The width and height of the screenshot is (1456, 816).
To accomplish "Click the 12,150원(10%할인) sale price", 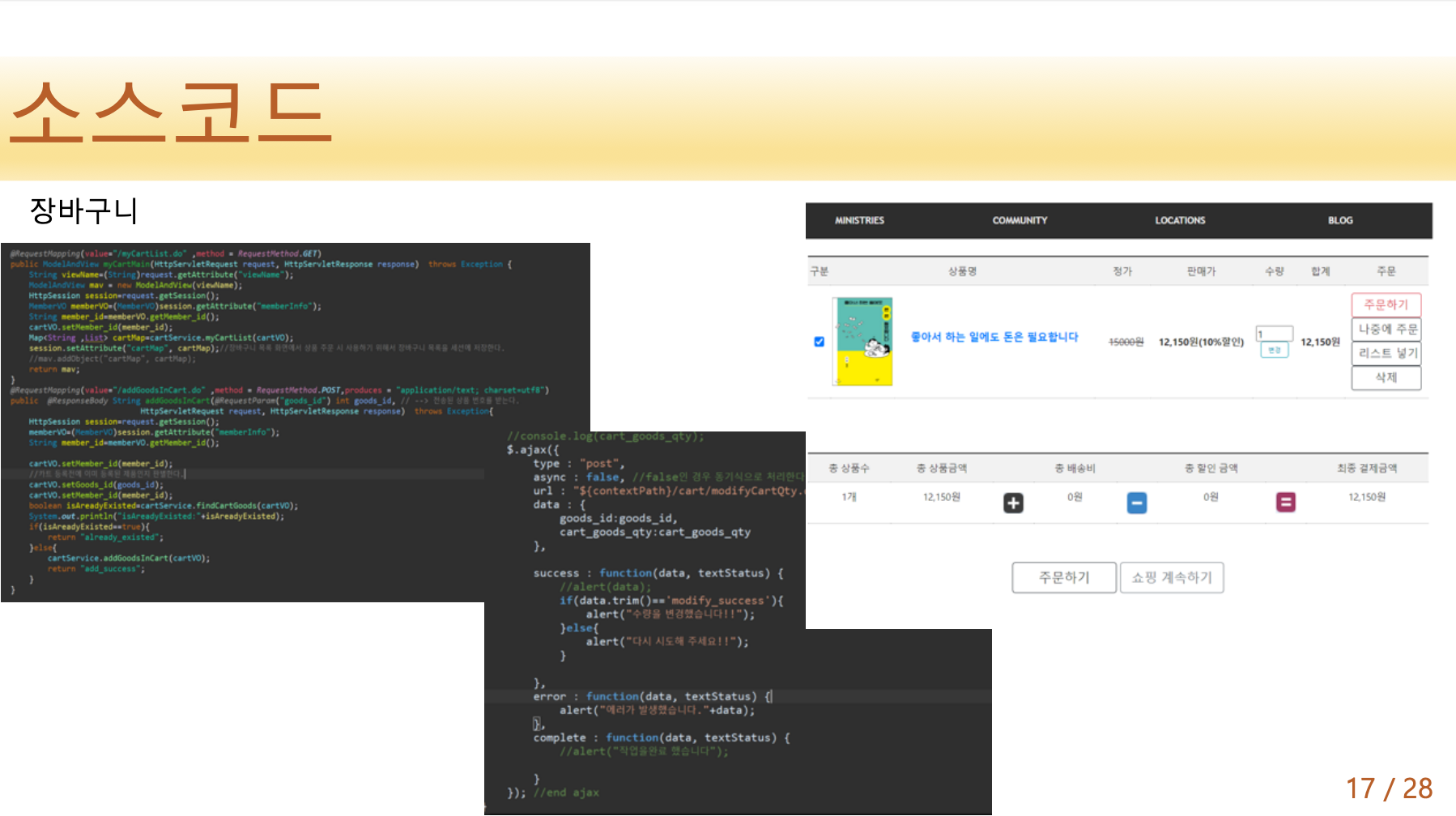I will (x=1201, y=342).
